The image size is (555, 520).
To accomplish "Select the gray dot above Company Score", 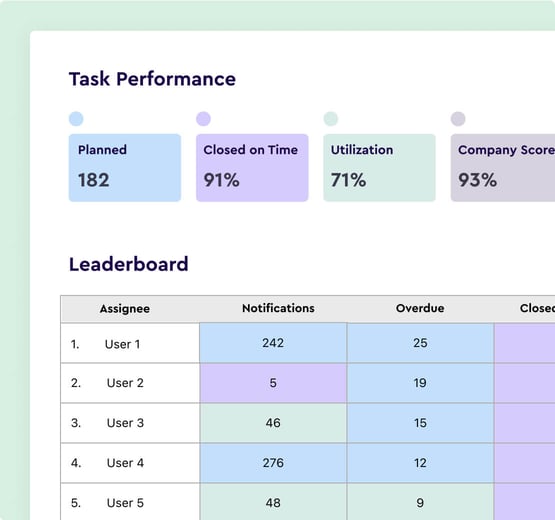I will (x=458, y=119).
